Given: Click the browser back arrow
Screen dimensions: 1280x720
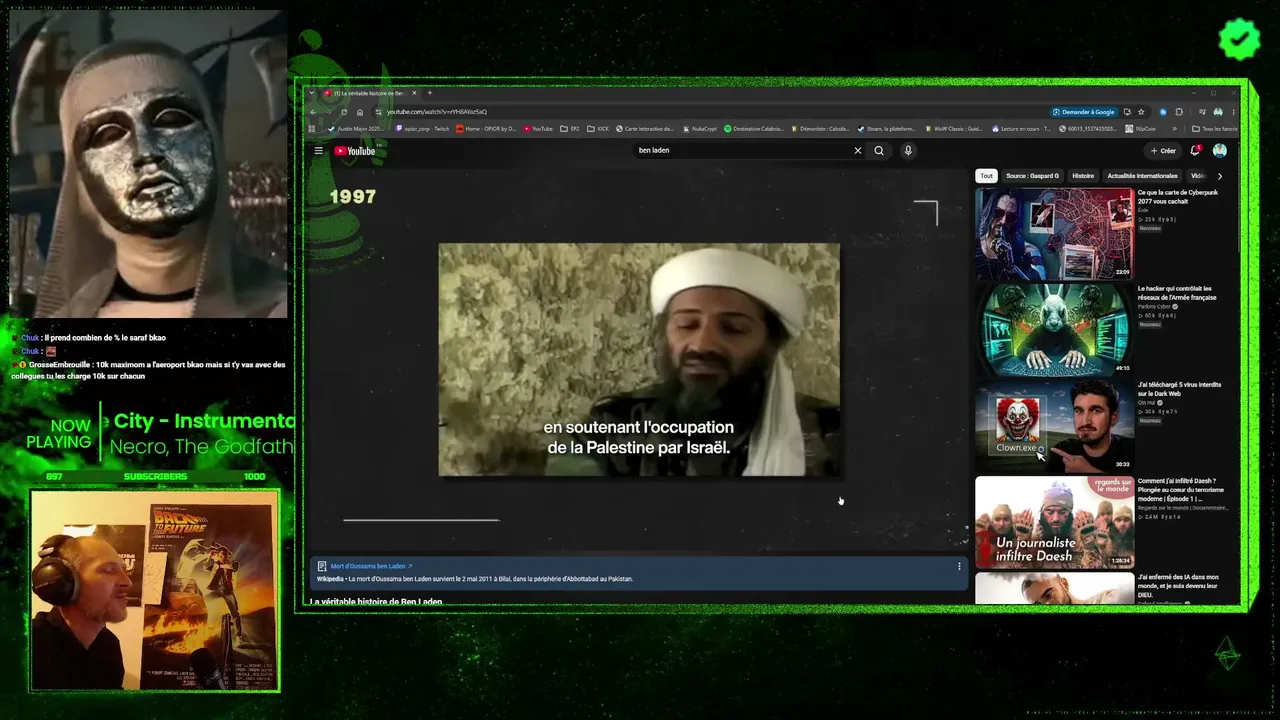Looking at the screenshot, I should [313, 112].
